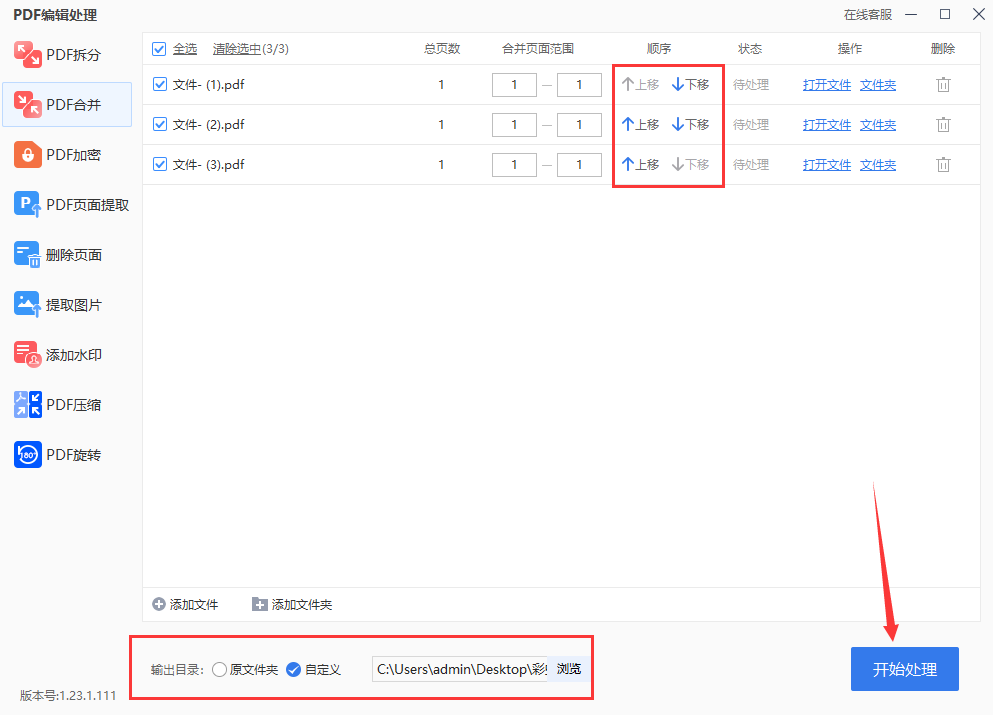Image resolution: width=993 pixels, height=715 pixels.
Task: Select the 文件- (2).pdf file name
Action: tap(208, 124)
